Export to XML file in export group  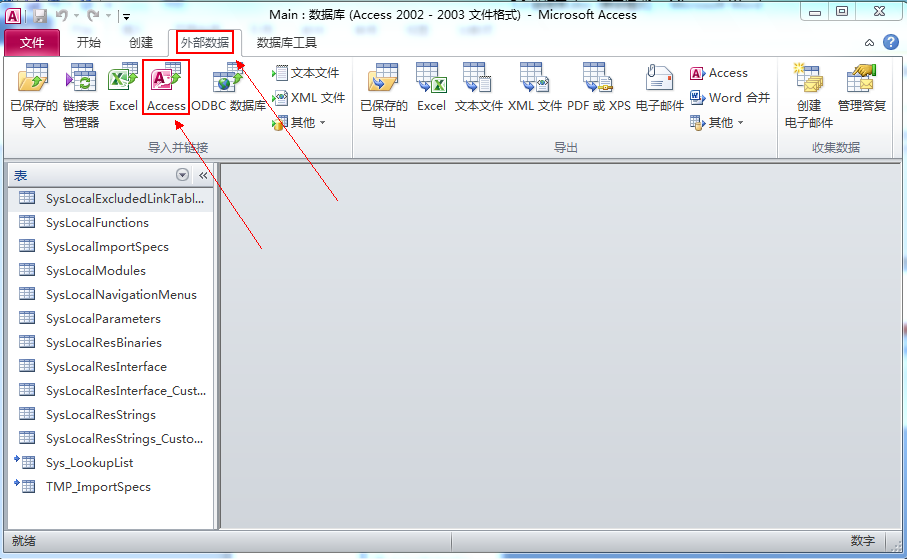(x=534, y=88)
